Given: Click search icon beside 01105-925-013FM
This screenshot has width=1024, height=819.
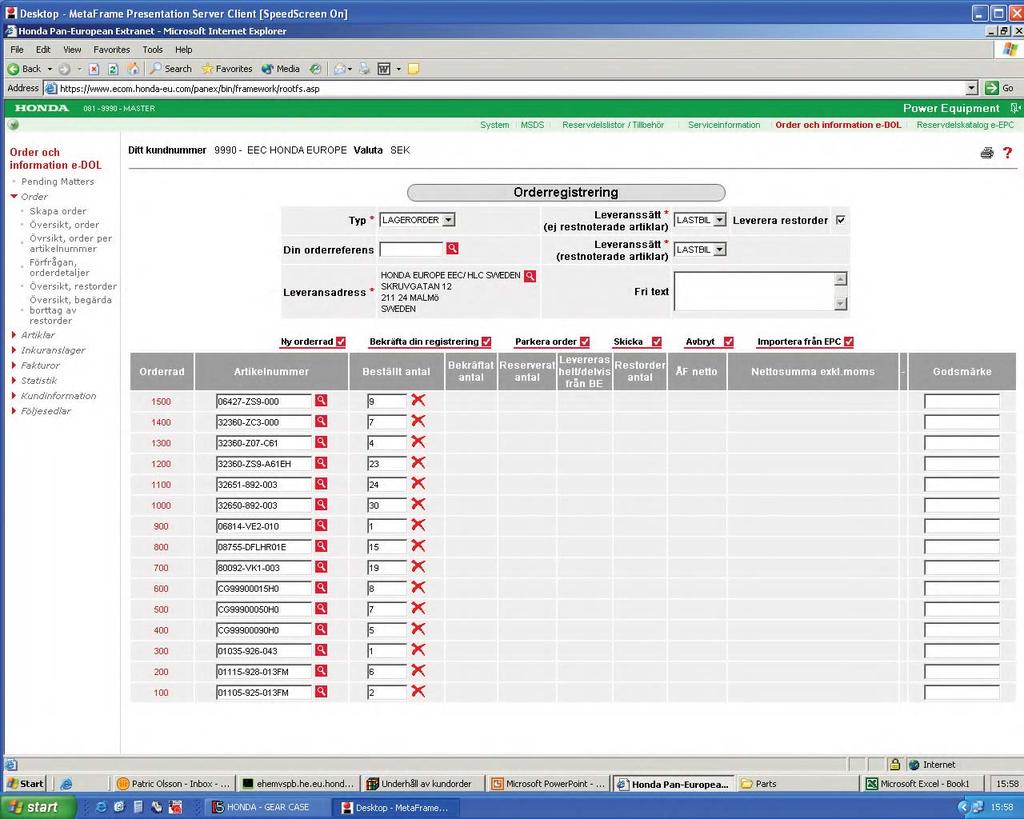Looking at the screenshot, I should coord(321,691).
